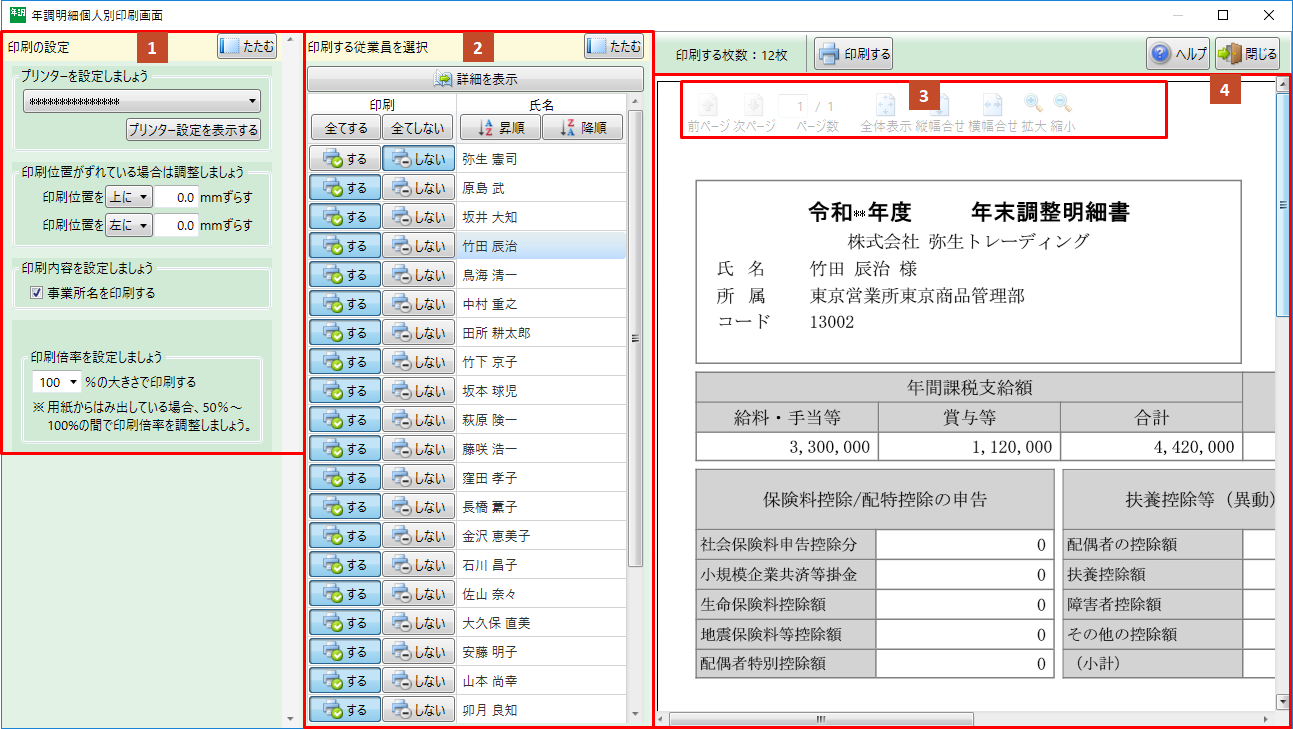Collapse the employee selection panel with たたむ
This screenshot has width=1293, height=729.
[x=614, y=46]
